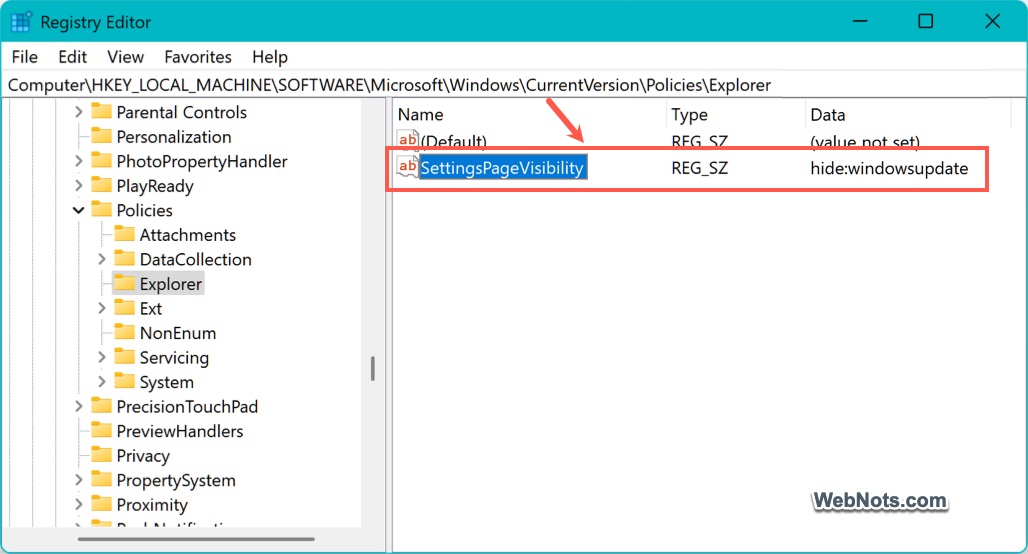
Task: Click the Attachments folder icon
Action: pyautogui.click(x=124, y=233)
